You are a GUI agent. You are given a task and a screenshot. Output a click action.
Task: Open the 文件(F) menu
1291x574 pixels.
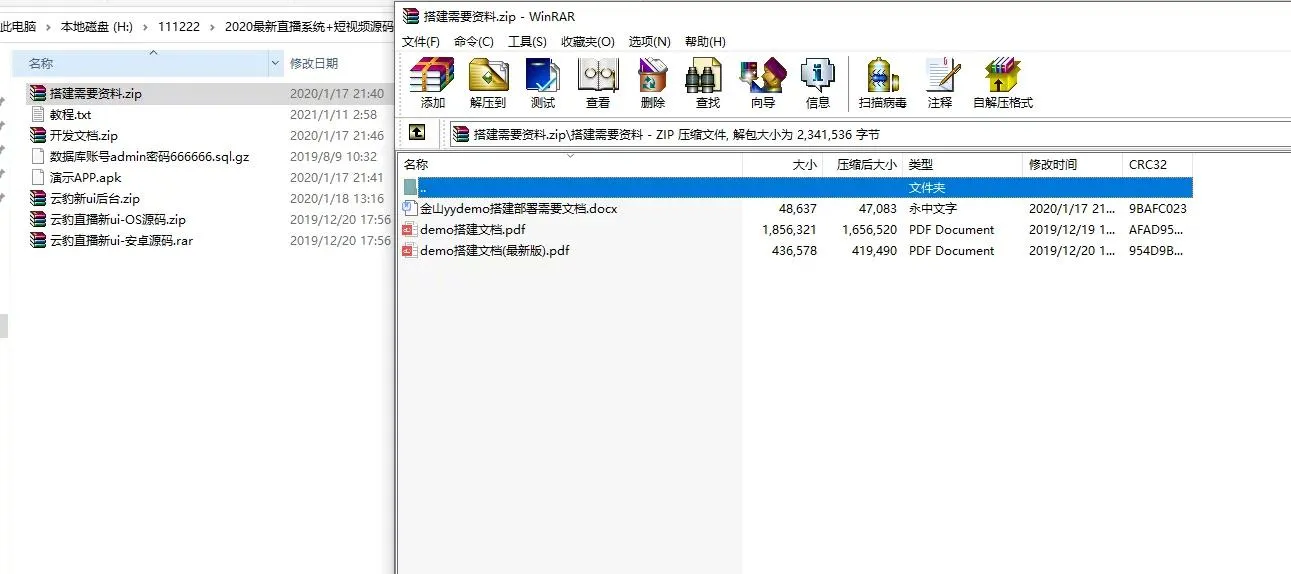[421, 41]
